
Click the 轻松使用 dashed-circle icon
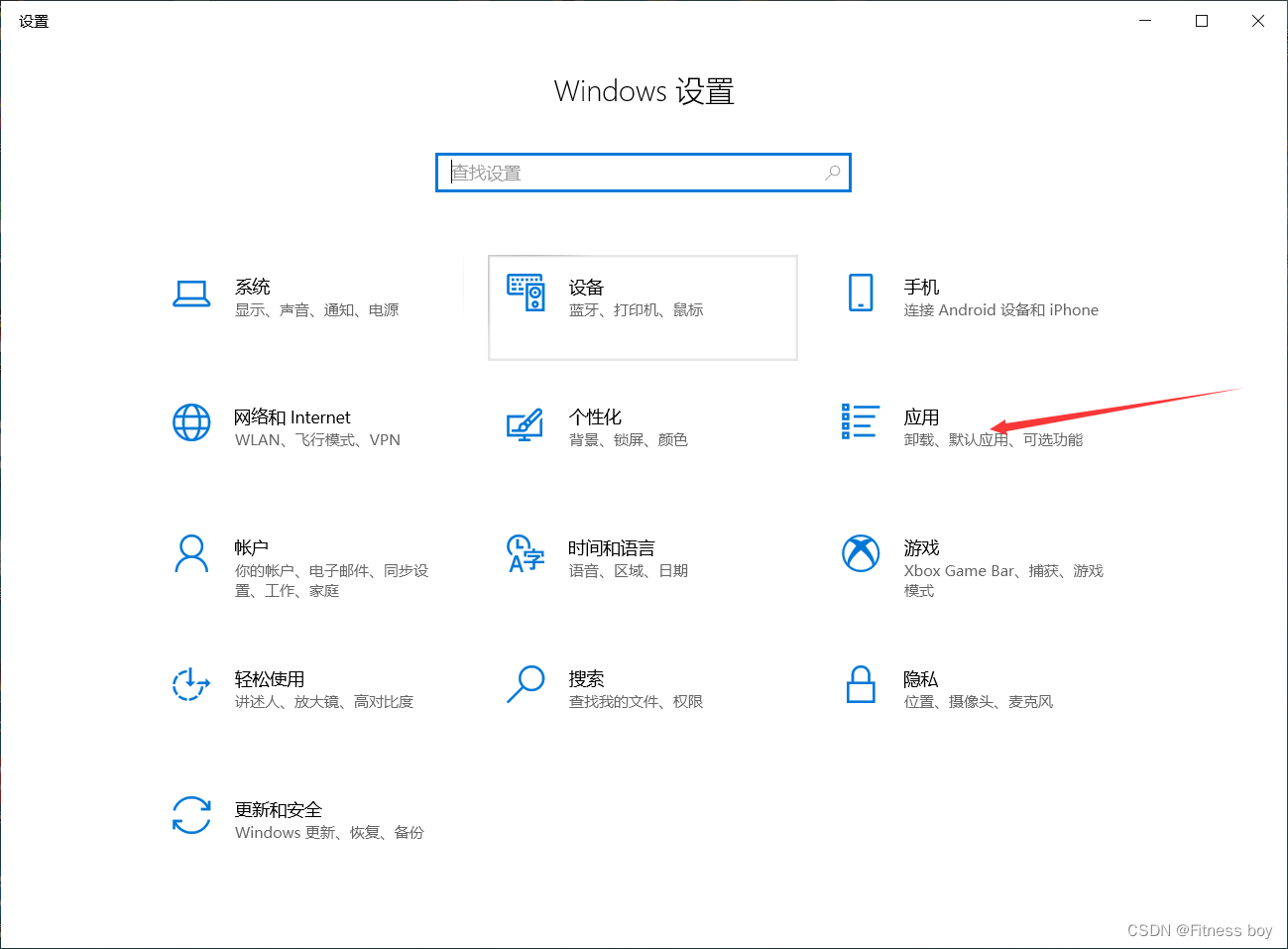(191, 684)
